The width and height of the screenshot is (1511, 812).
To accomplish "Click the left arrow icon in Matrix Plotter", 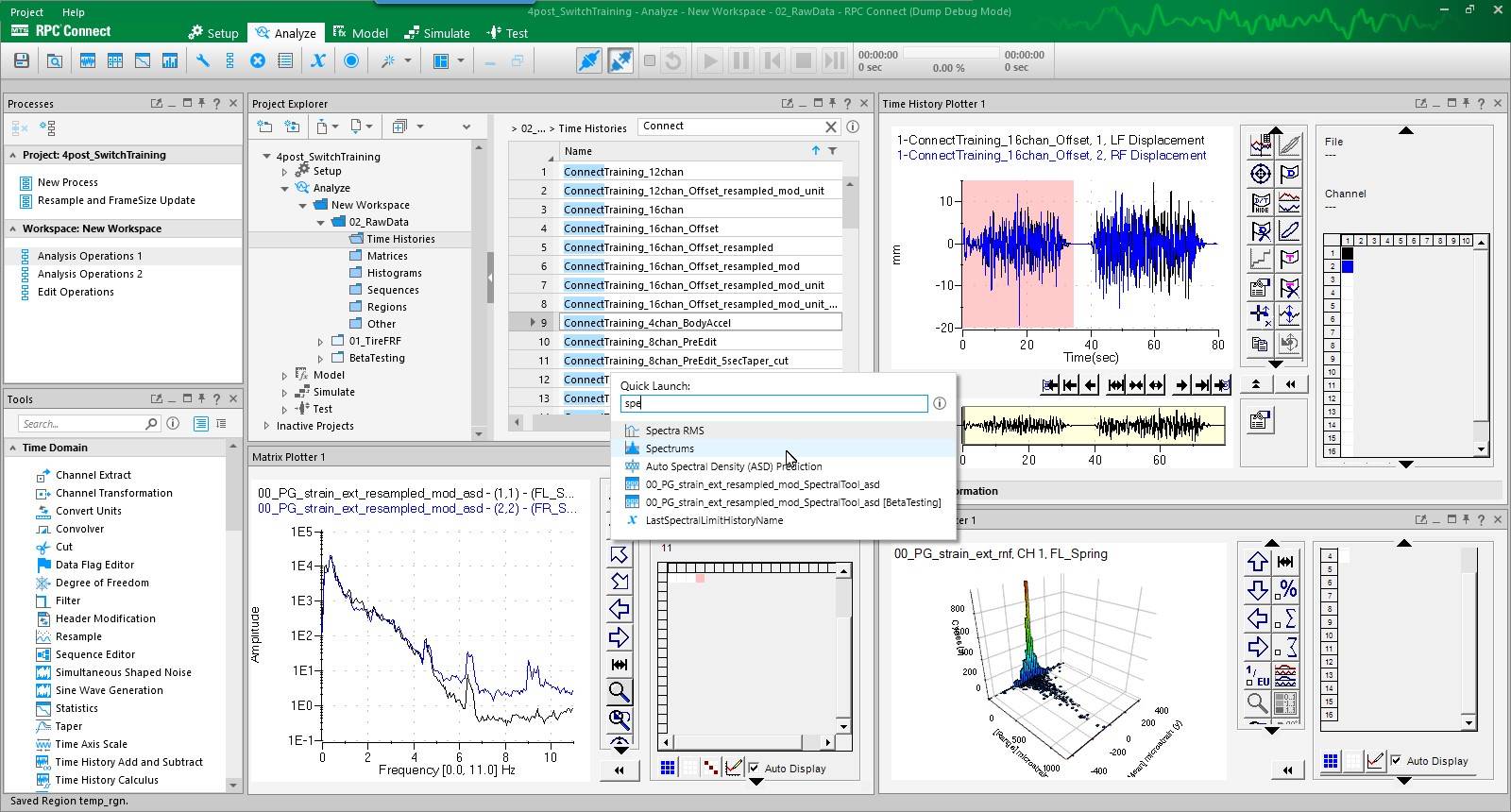I will tap(619, 610).
